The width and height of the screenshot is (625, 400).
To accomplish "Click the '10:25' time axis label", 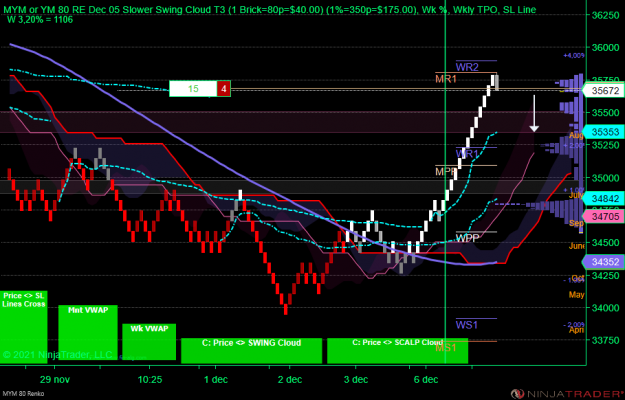I will 150,379.
